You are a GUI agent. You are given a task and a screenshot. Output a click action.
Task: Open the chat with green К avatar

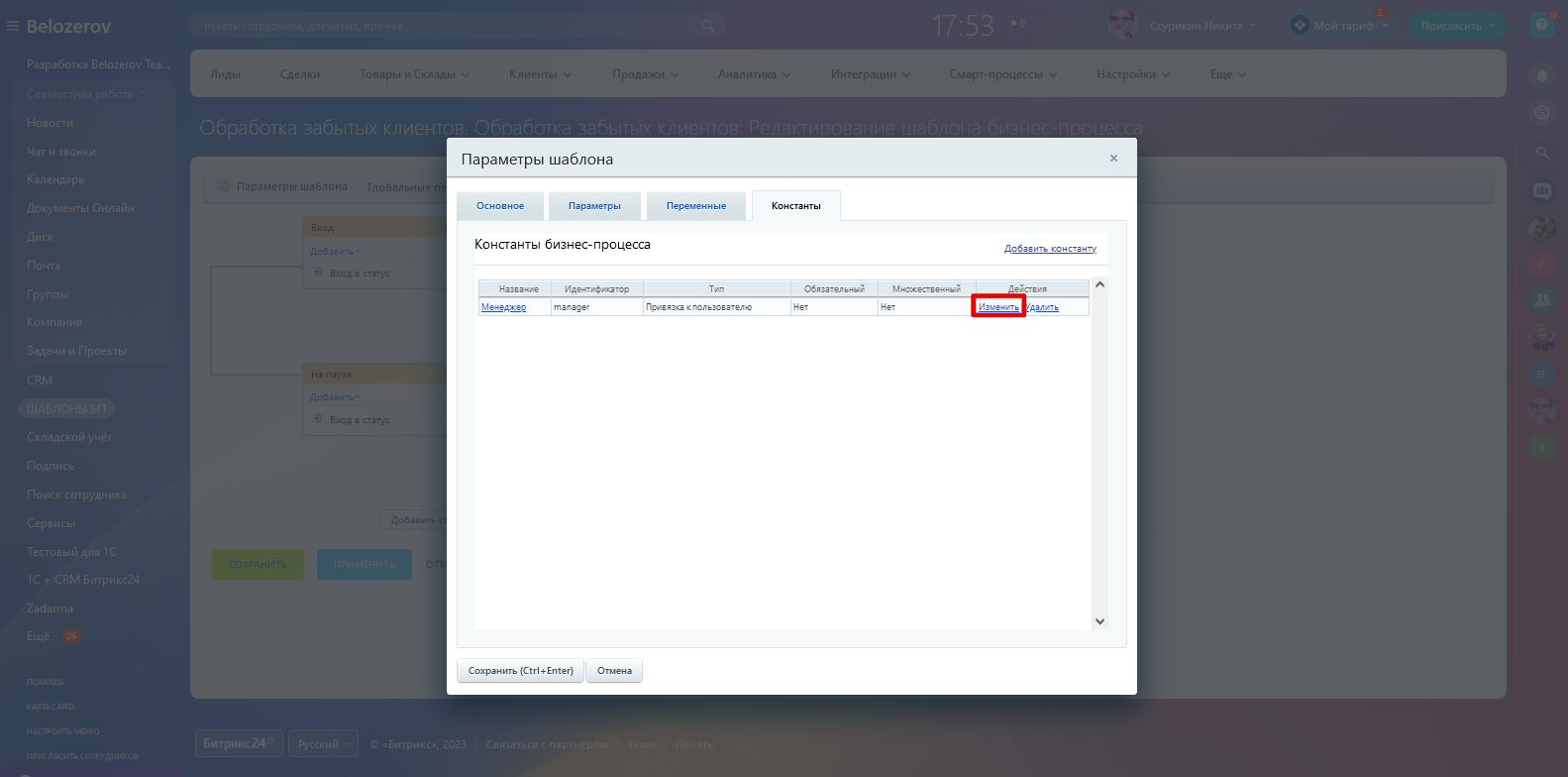point(1542,448)
